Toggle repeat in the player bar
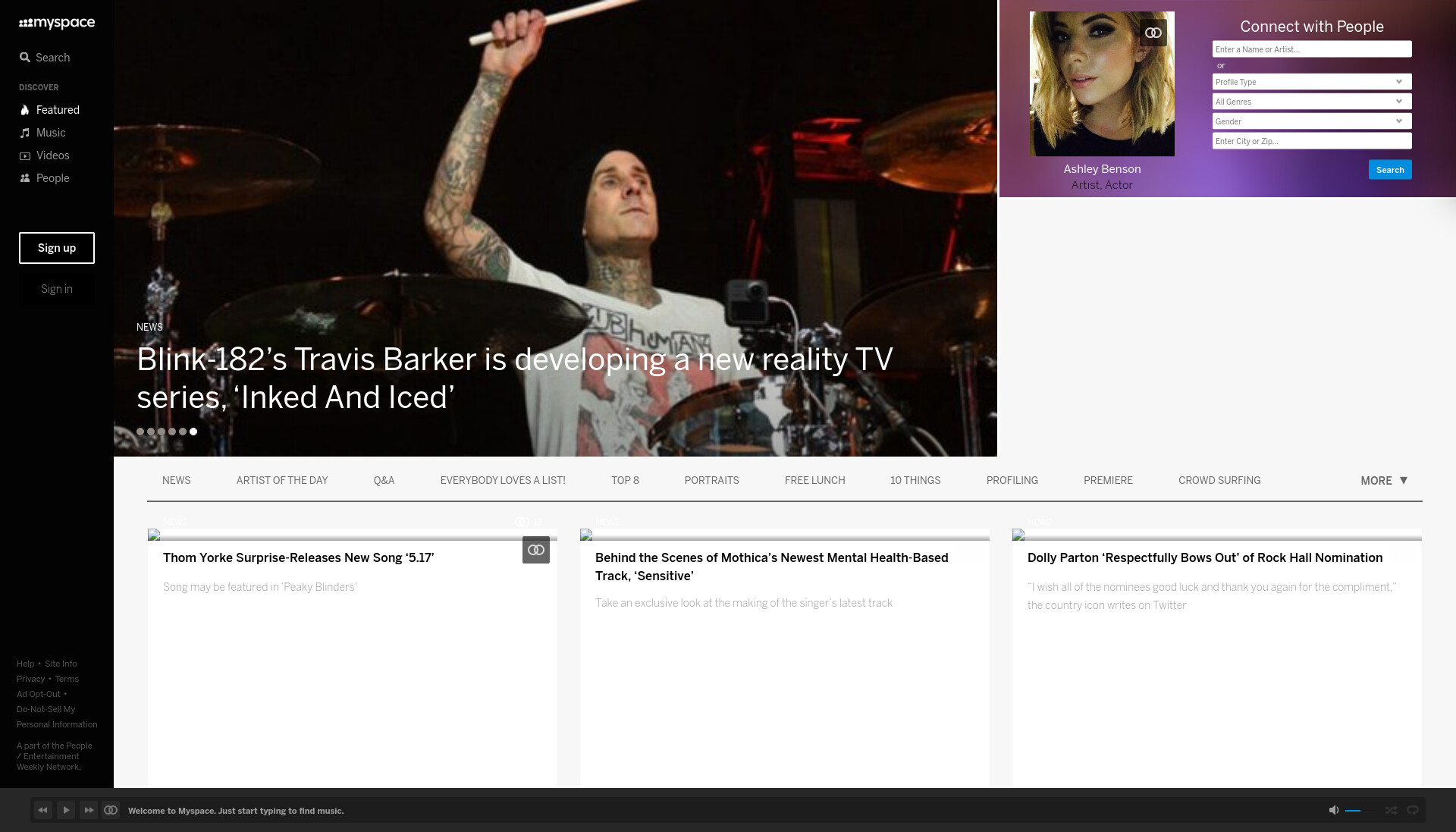The image size is (1456, 832). pos(1413,810)
